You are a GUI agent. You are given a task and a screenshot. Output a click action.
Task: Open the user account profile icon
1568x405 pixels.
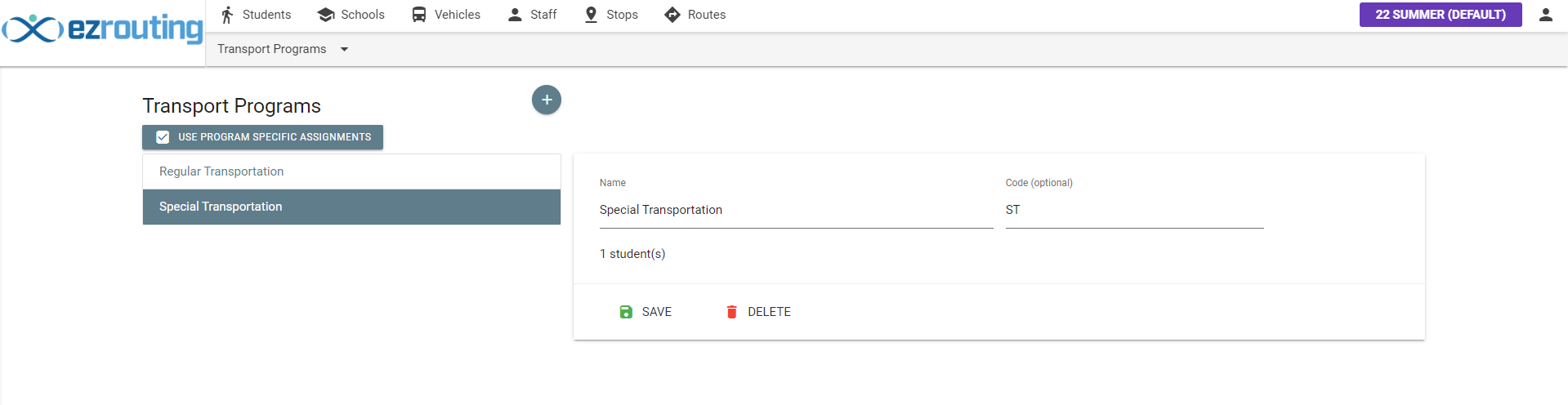click(x=1546, y=15)
